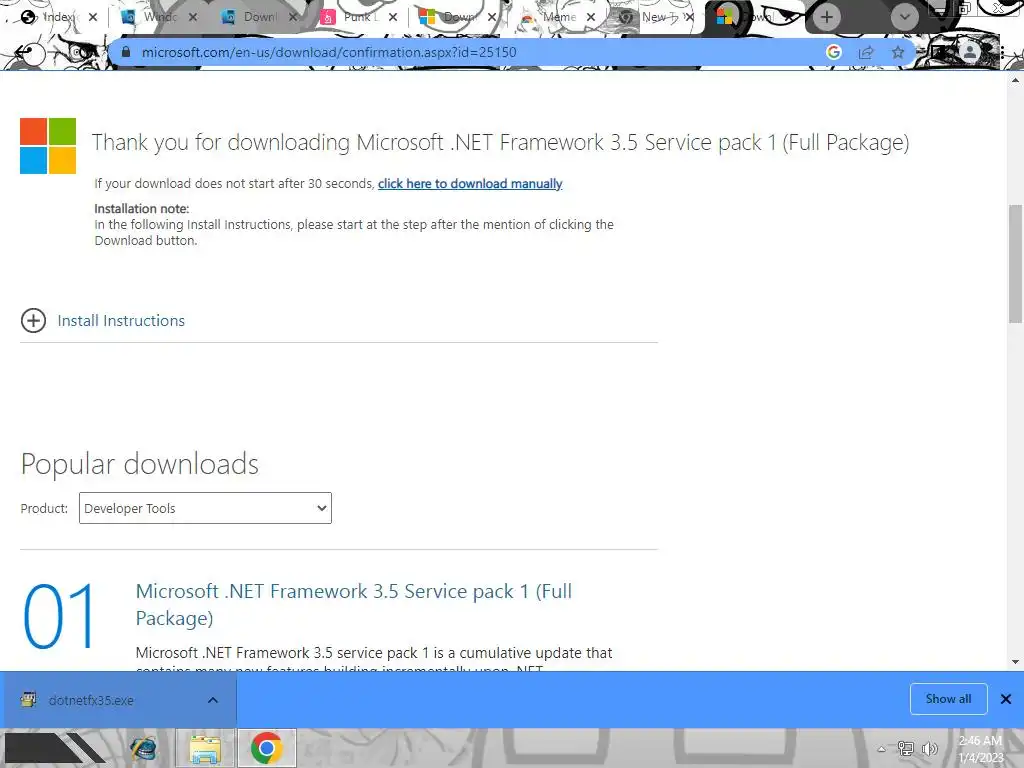Open tab search dropdown arrow
1024x768 pixels.
pyautogui.click(x=904, y=17)
